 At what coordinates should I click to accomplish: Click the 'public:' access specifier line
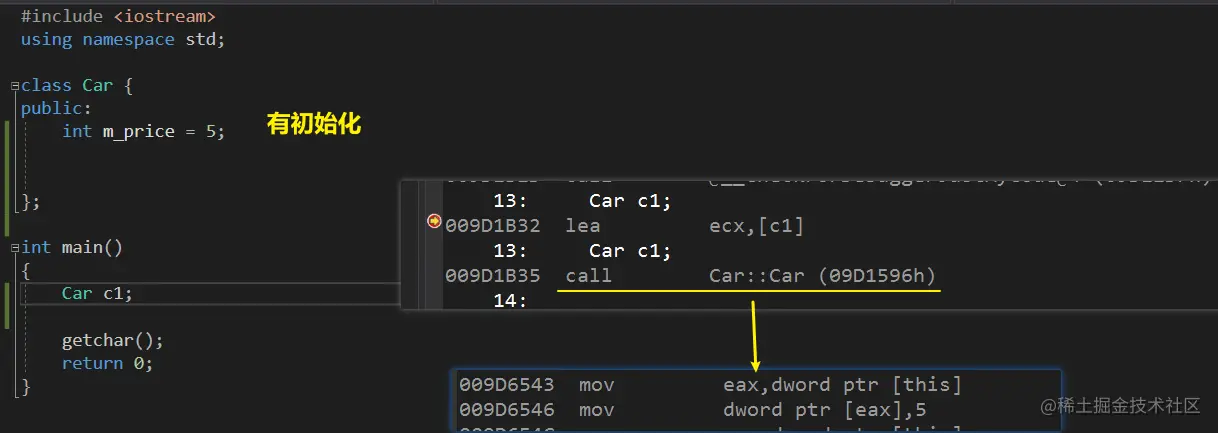(x=56, y=109)
